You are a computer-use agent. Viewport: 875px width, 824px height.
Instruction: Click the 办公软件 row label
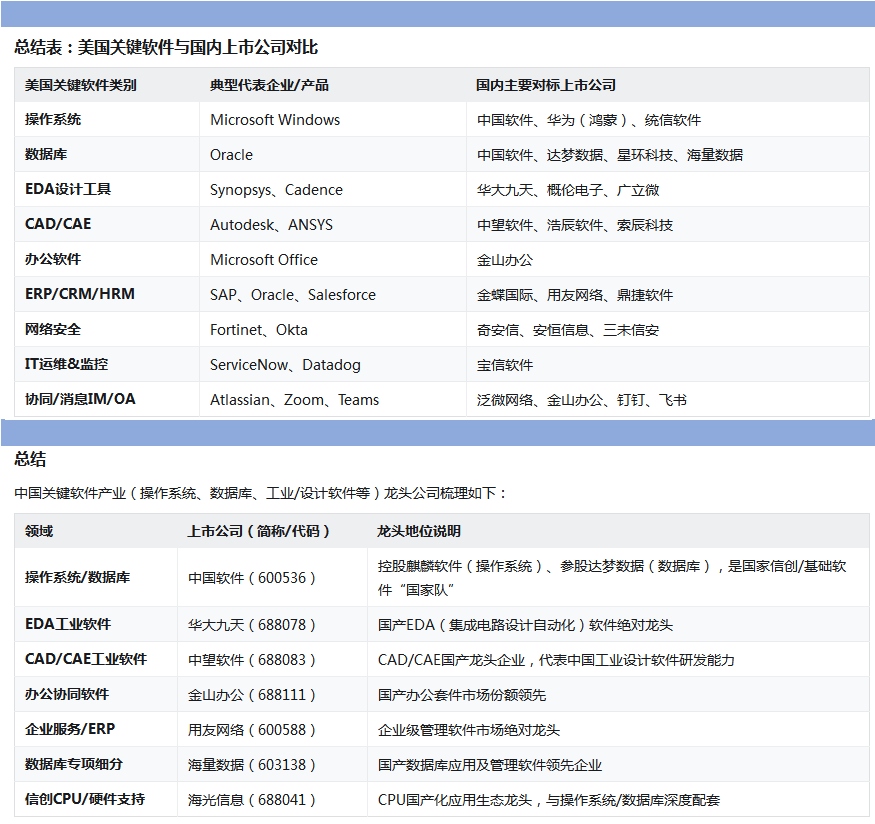pos(53,259)
